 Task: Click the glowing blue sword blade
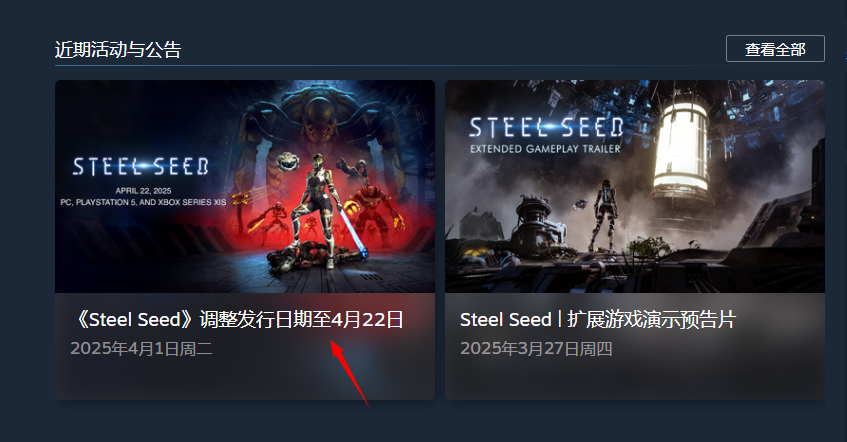click(352, 232)
